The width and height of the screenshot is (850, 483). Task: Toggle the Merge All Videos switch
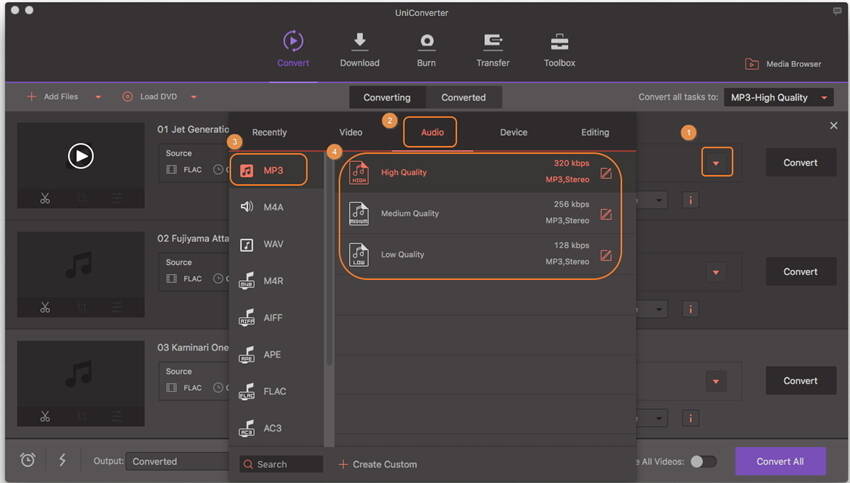(703, 461)
